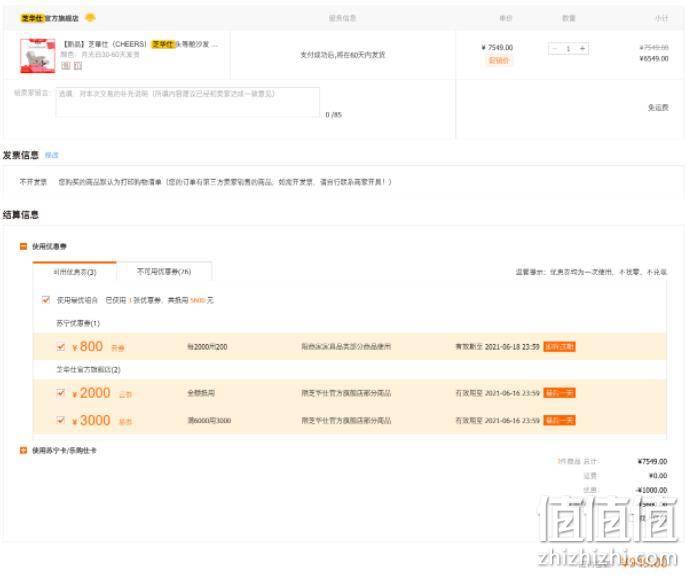Viewport: 687px width, 575px height.
Task: Switch to the available coupons (3) tab
Action: [x=74, y=272]
